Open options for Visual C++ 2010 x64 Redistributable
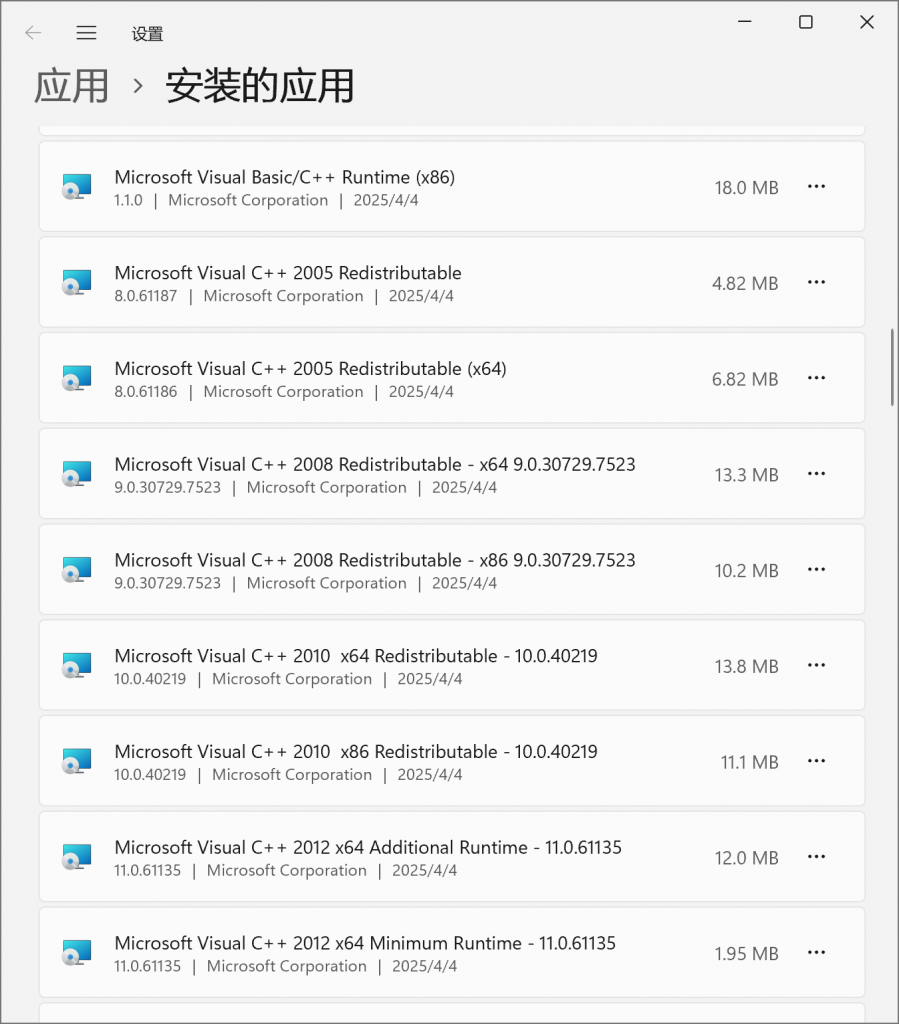Image resolution: width=899 pixels, height=1024 pixels. click(816, 665)
